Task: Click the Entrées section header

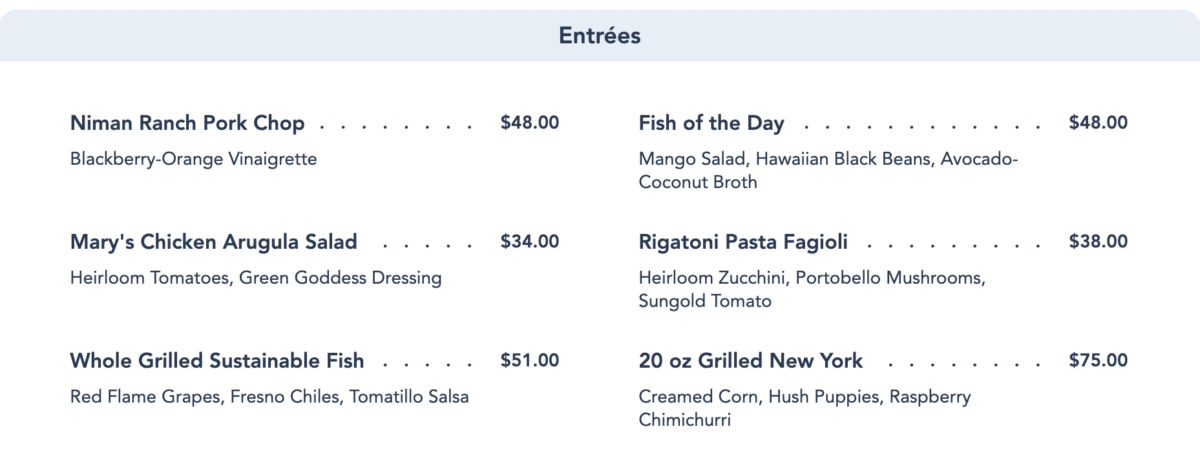Action: coord(599,36)
